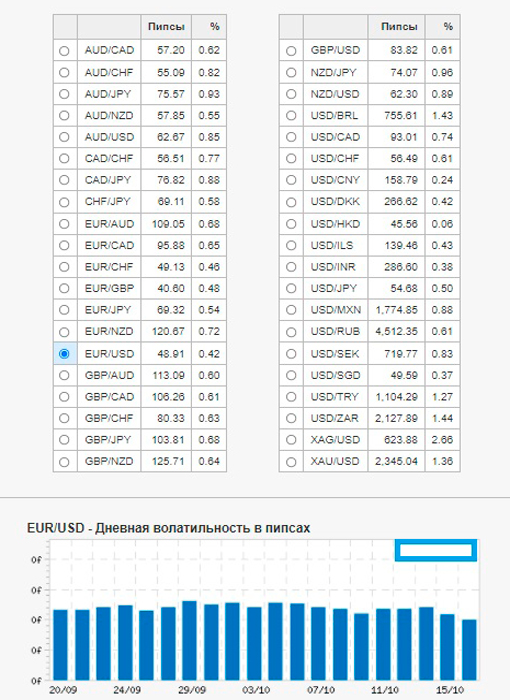This screenshot has width=510, height=700.
Task: Click the right table % column header
Action: [443, 27]
